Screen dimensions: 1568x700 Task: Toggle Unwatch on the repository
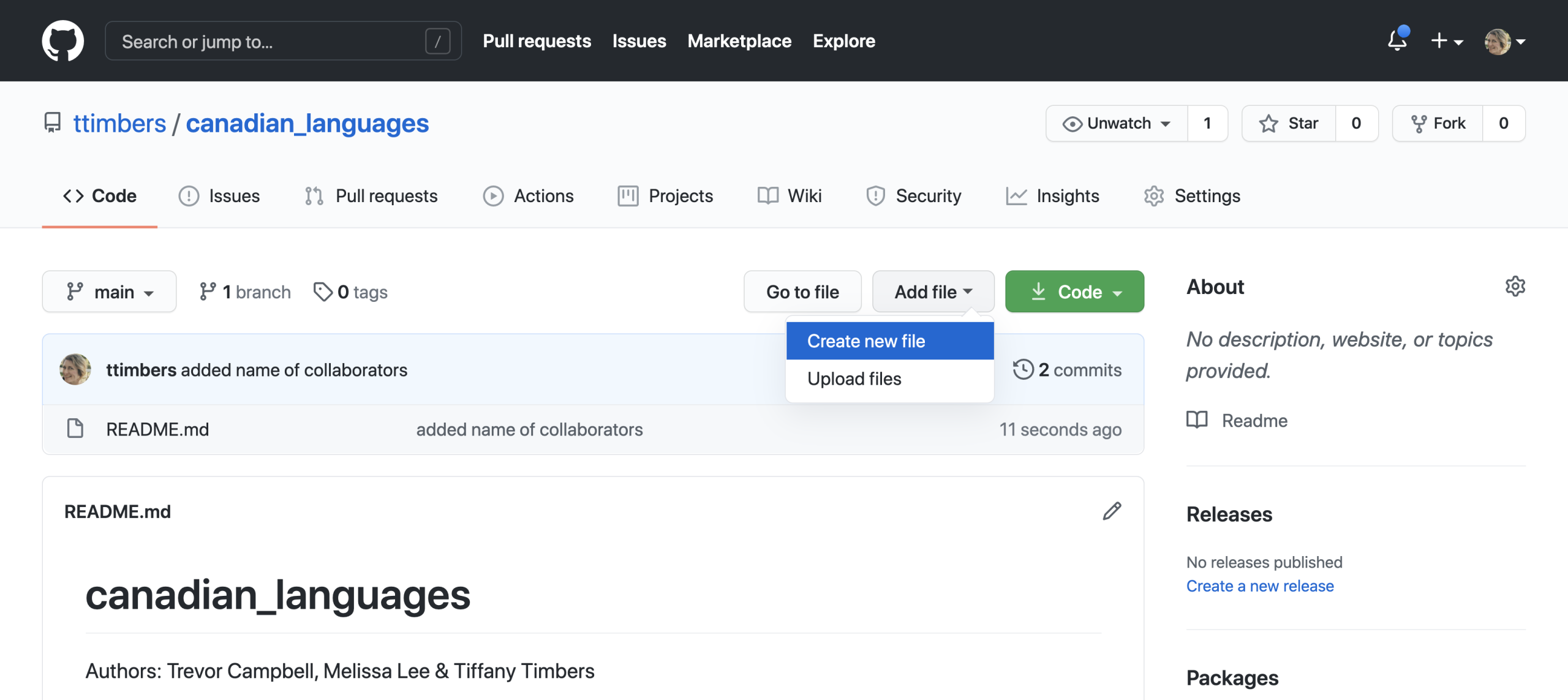tap(1117, 123)
